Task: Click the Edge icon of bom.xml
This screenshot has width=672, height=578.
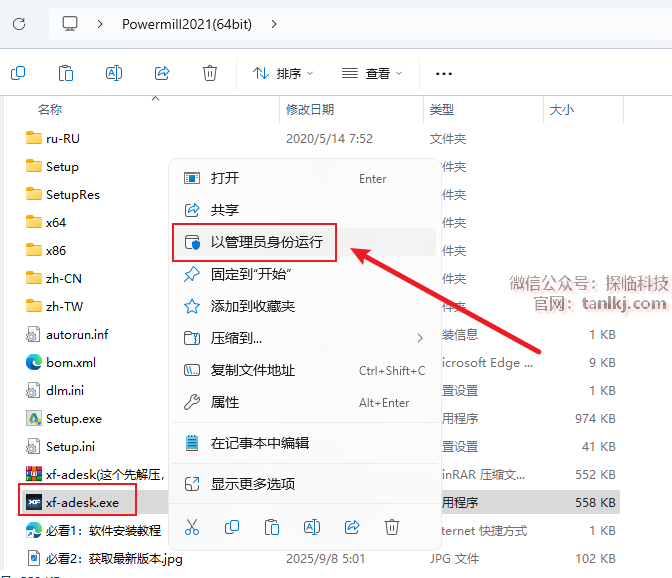Action: pos(34,362)
